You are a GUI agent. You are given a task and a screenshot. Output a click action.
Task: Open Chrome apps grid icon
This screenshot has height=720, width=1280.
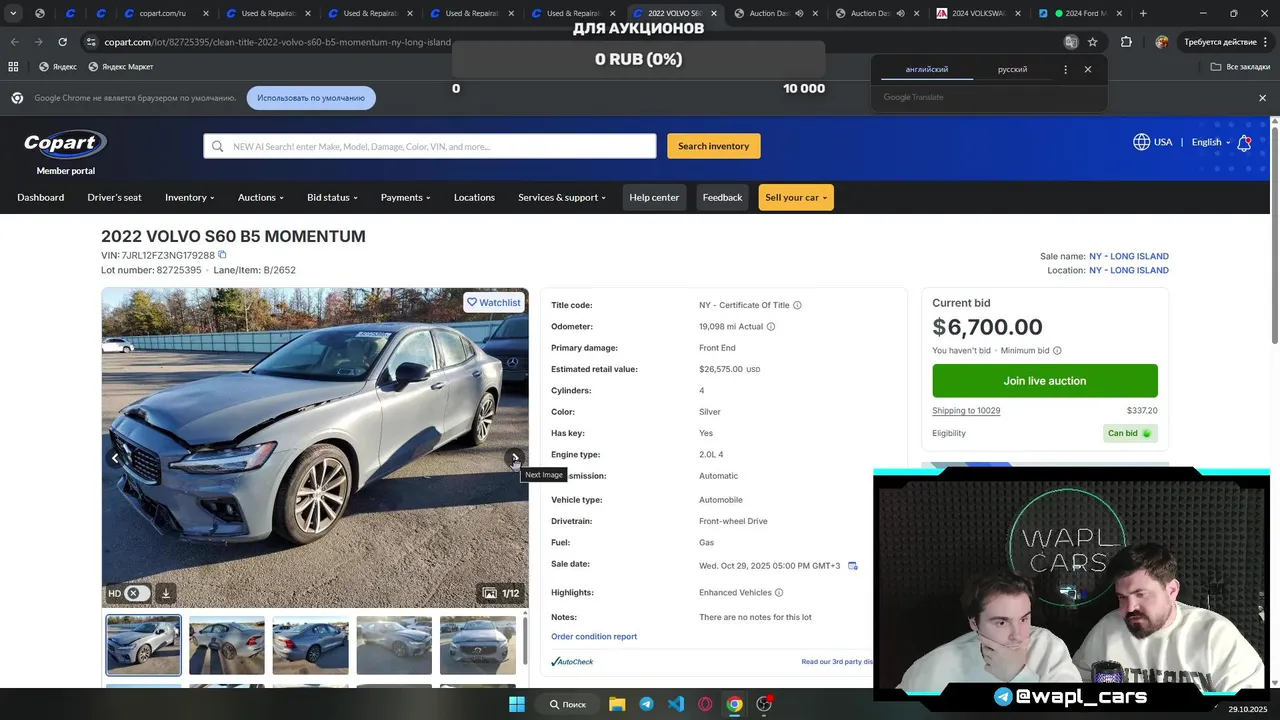[x=13, y=66]
